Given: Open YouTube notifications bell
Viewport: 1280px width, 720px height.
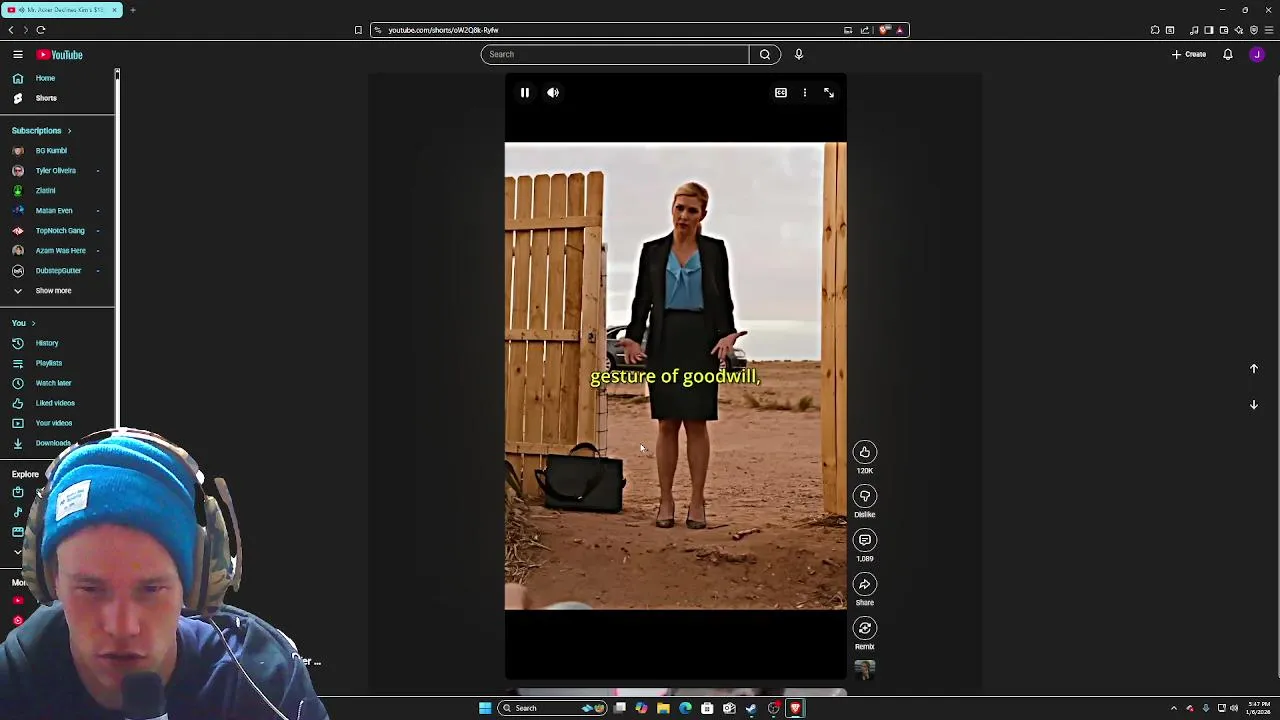Looking at the screenshot, I should (x=1228, y=54).
